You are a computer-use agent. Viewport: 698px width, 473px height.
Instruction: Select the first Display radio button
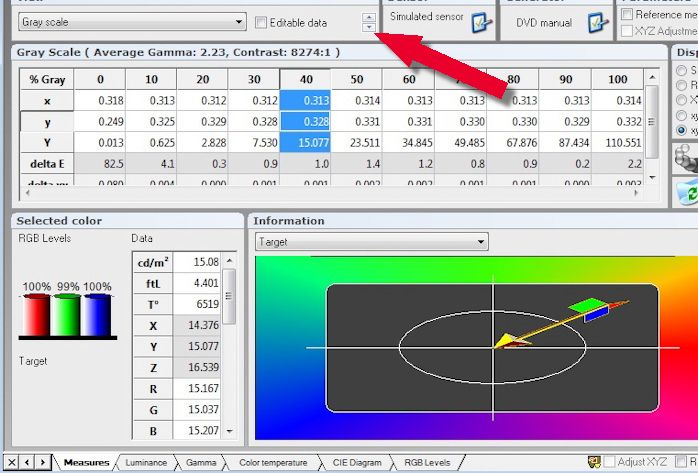click(681, 70)
